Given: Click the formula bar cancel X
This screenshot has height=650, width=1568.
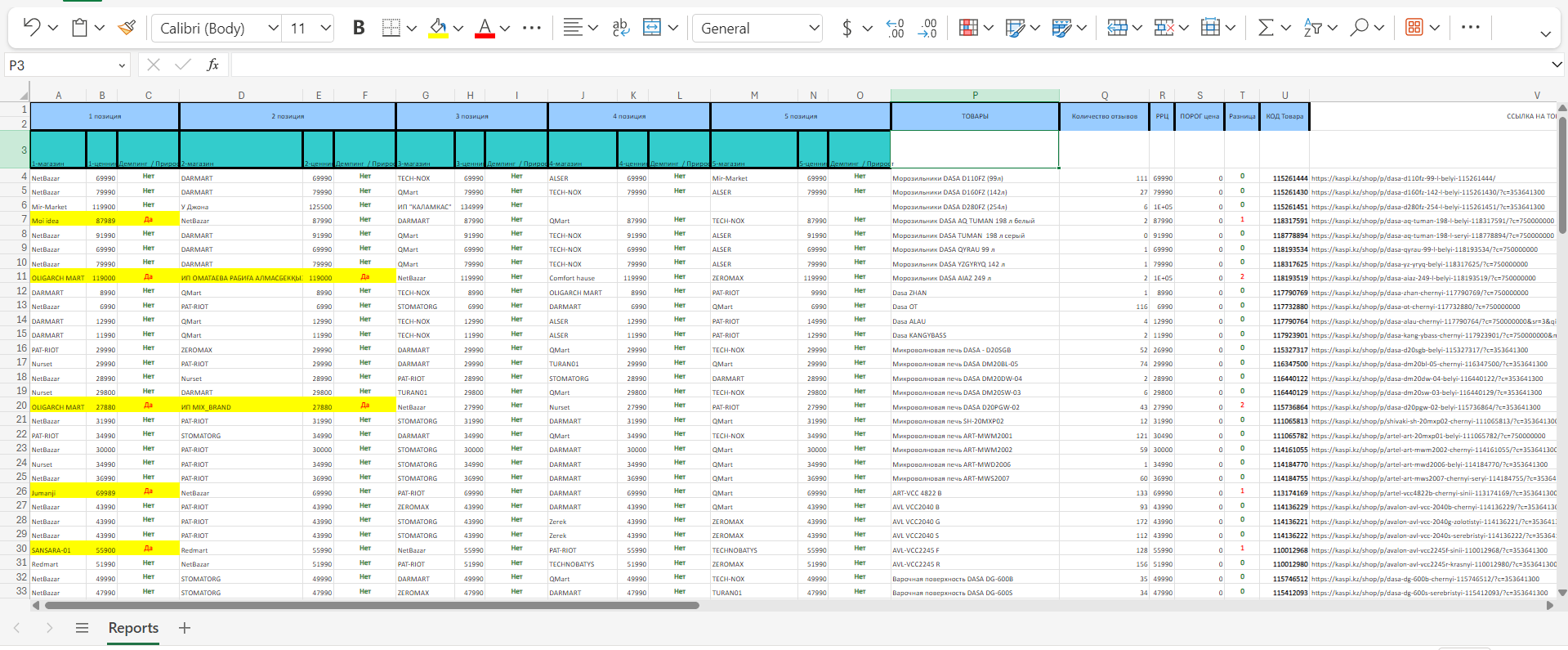Looking at the screenshot, I should [x=154, y=65].
